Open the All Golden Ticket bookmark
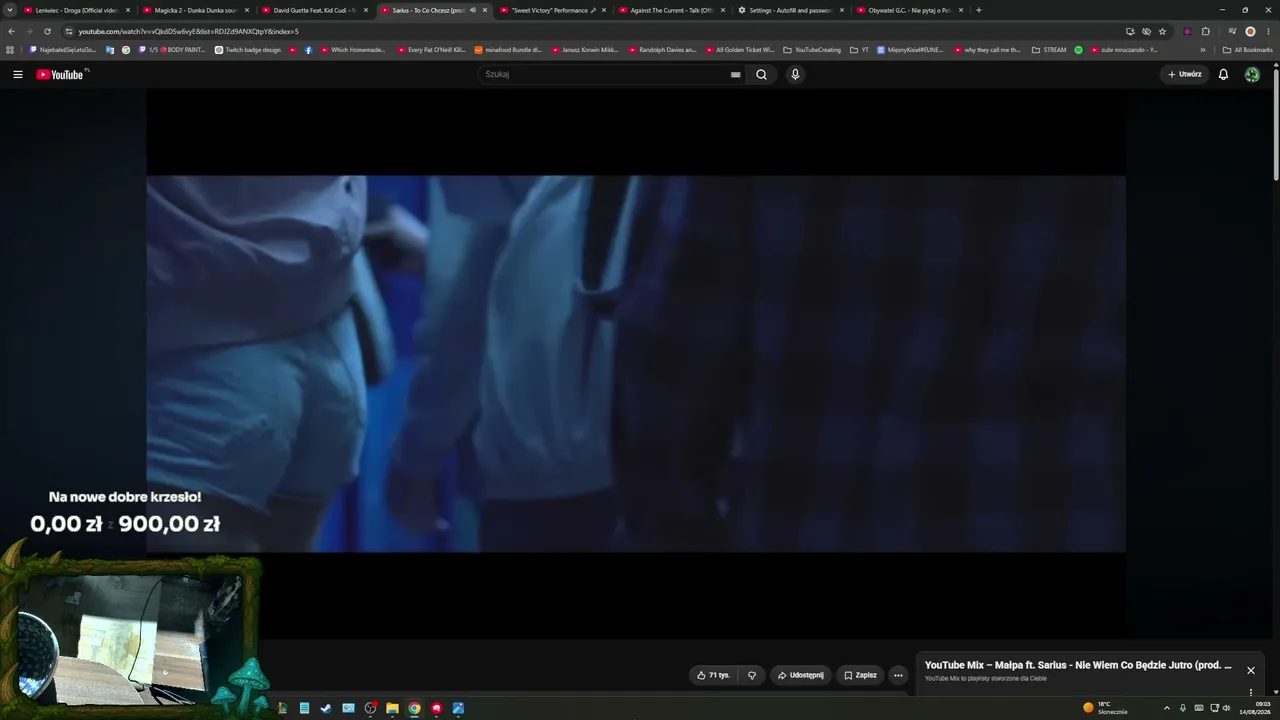The image size is (1280, 720). (x=740, y=50)
